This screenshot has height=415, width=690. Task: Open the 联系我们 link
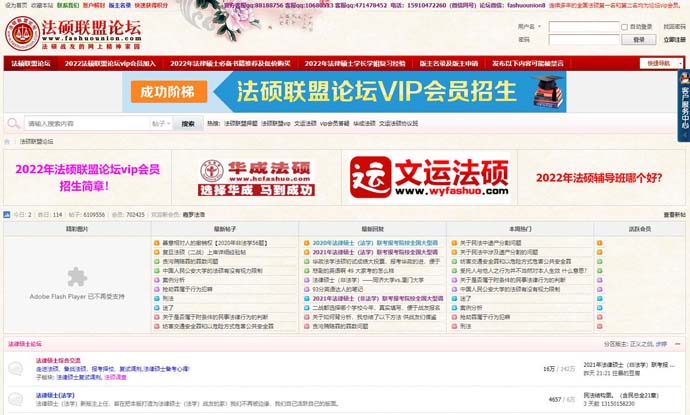tap(68, 5)
